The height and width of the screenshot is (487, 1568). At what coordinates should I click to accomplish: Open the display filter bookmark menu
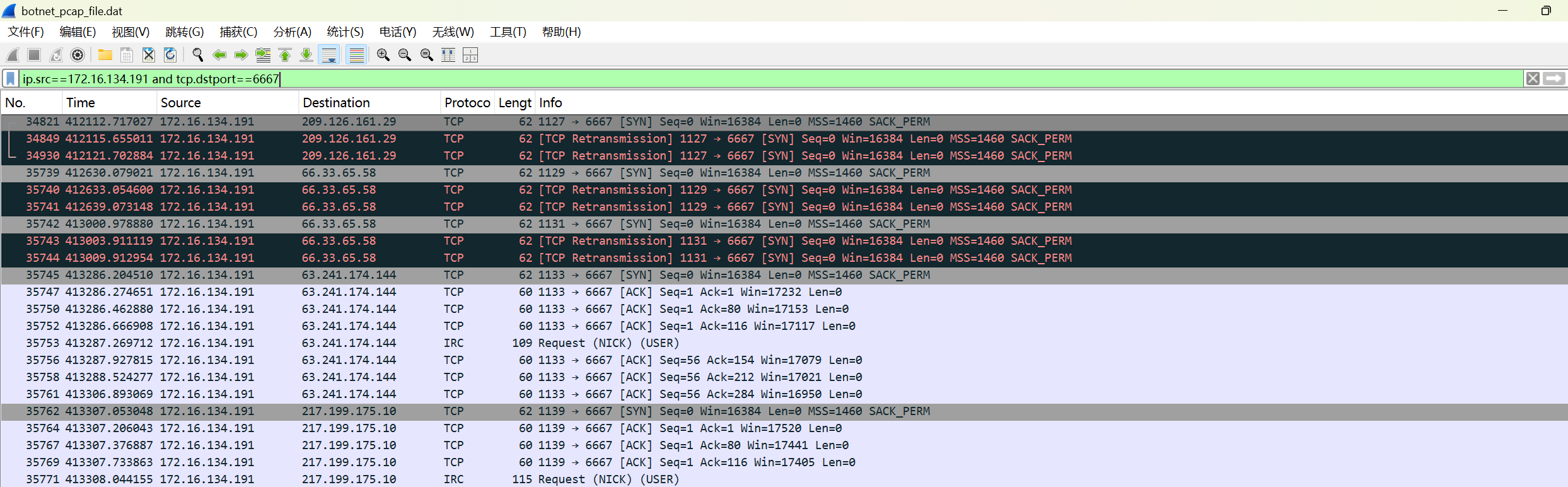point(11,79)
